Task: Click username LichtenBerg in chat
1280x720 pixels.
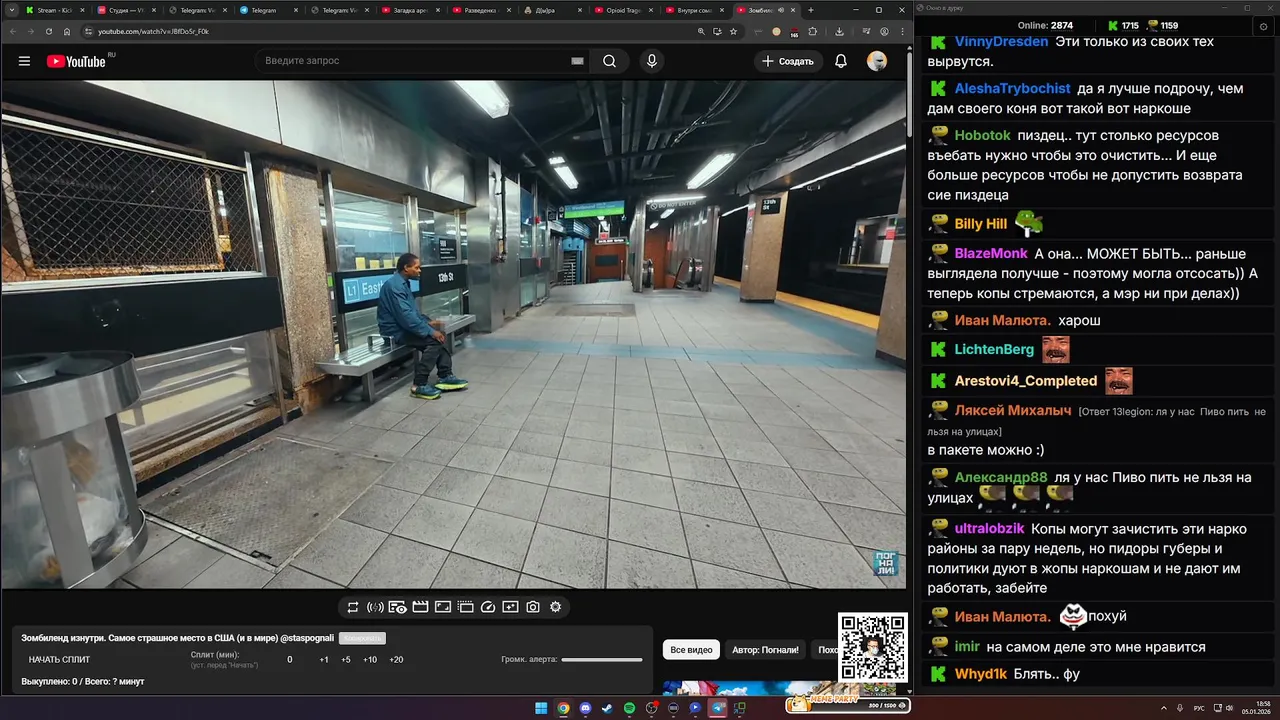Action: coord(994,349)
